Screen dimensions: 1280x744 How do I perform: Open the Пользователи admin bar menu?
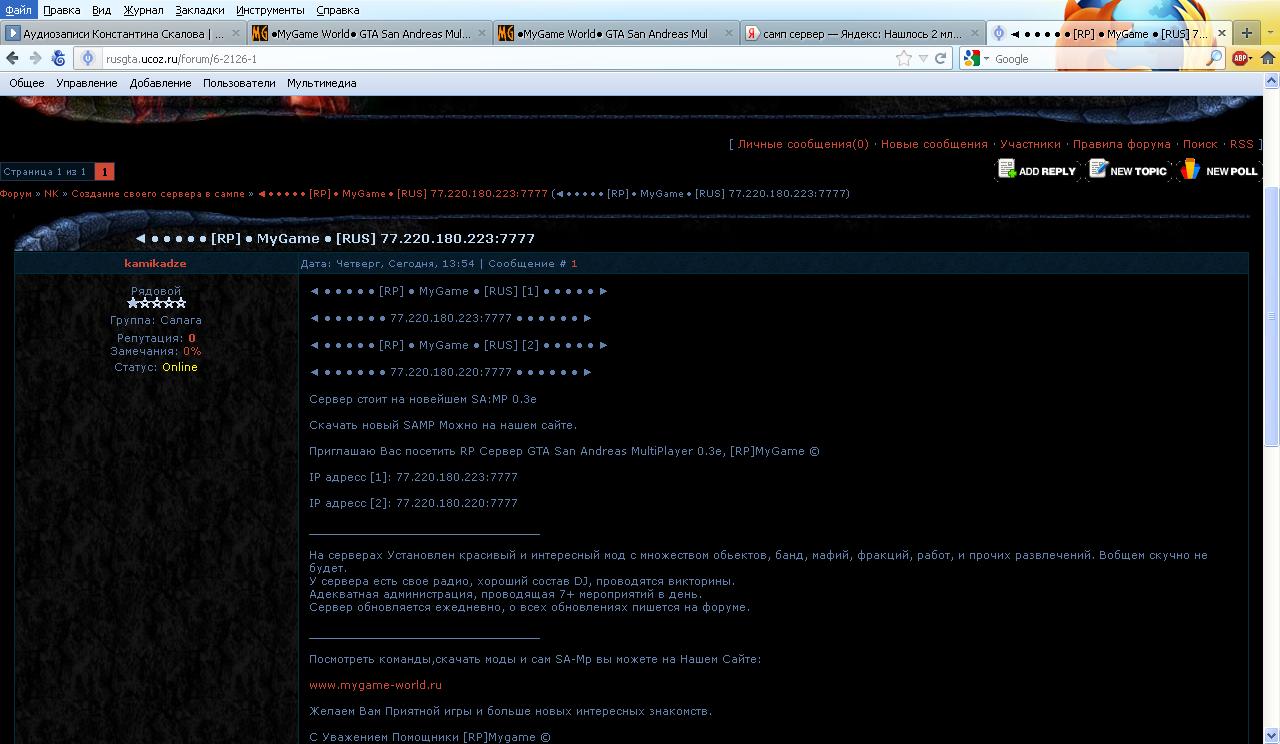[239, 83]
